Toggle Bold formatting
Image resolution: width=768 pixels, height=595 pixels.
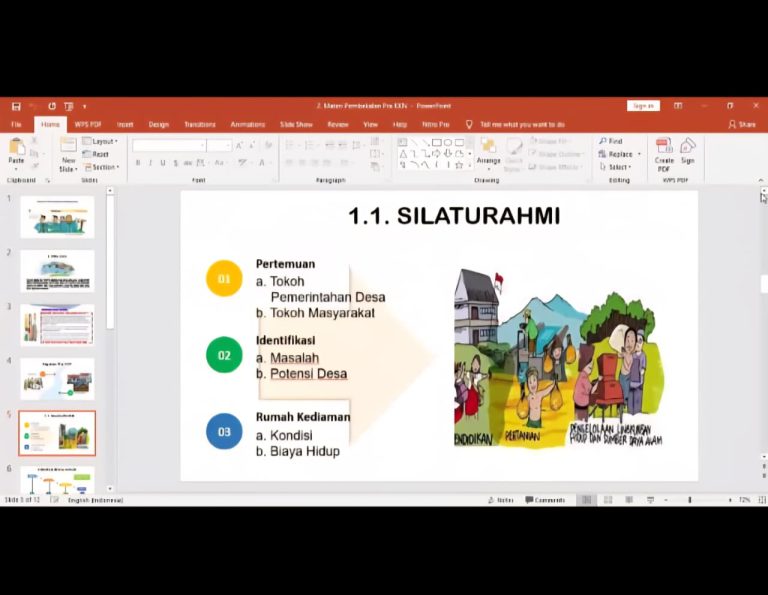pyautogui.click(x=137, y=163)
